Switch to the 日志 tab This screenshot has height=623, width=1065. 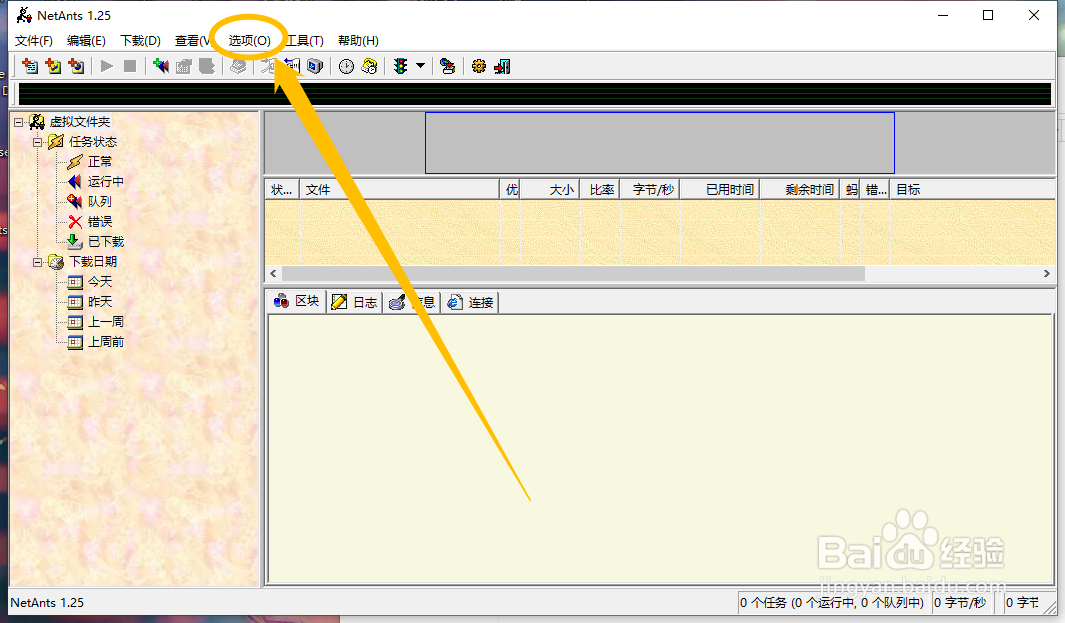(355, 302)
